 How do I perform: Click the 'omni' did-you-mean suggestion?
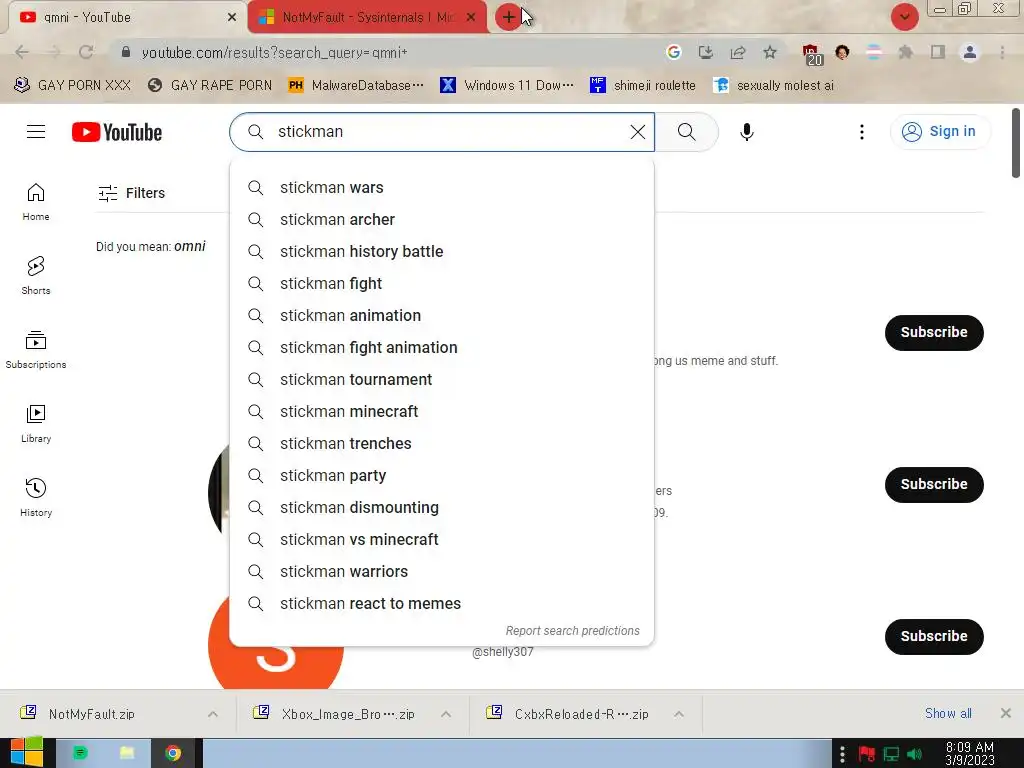point(190,246)
